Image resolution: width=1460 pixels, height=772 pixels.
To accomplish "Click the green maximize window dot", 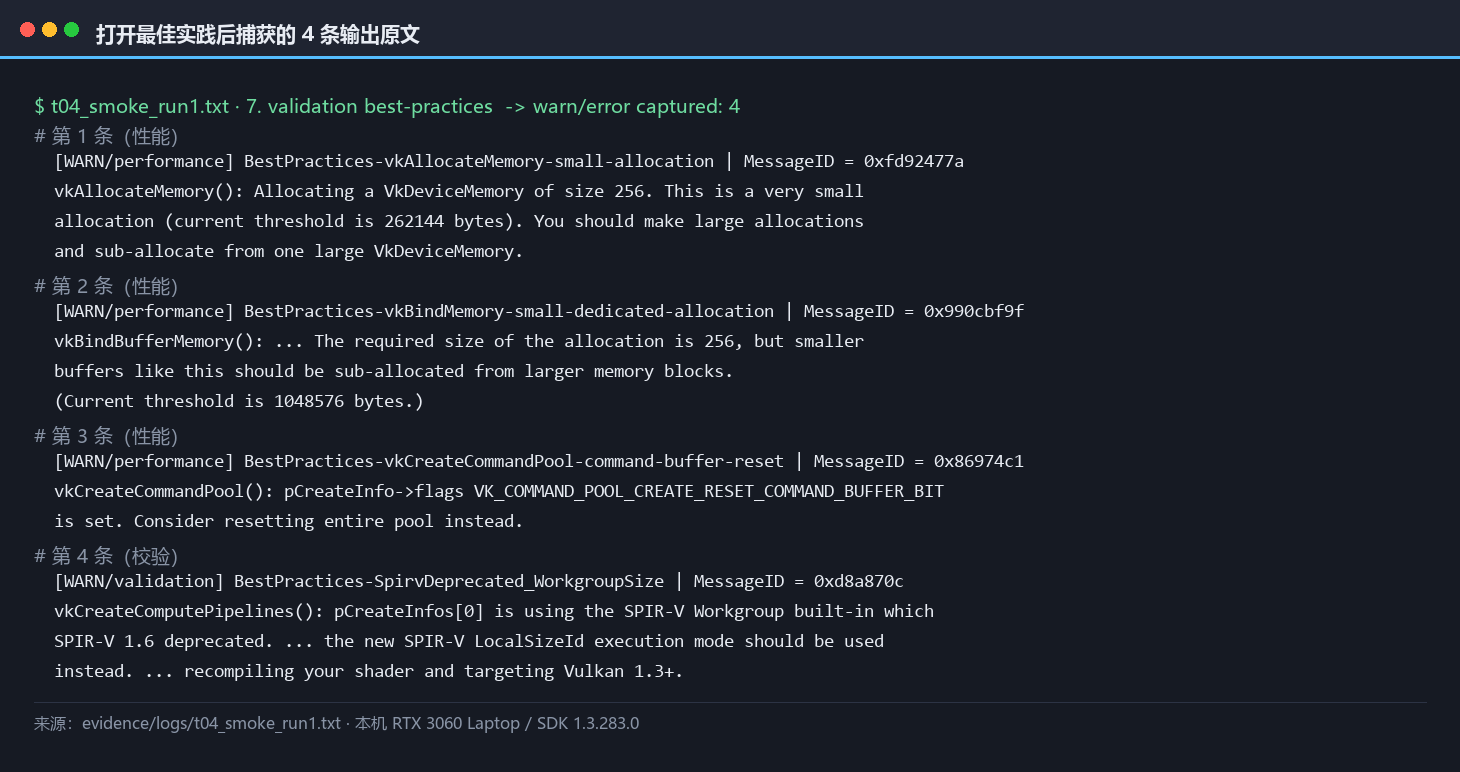I will click(x=71, y=30).
